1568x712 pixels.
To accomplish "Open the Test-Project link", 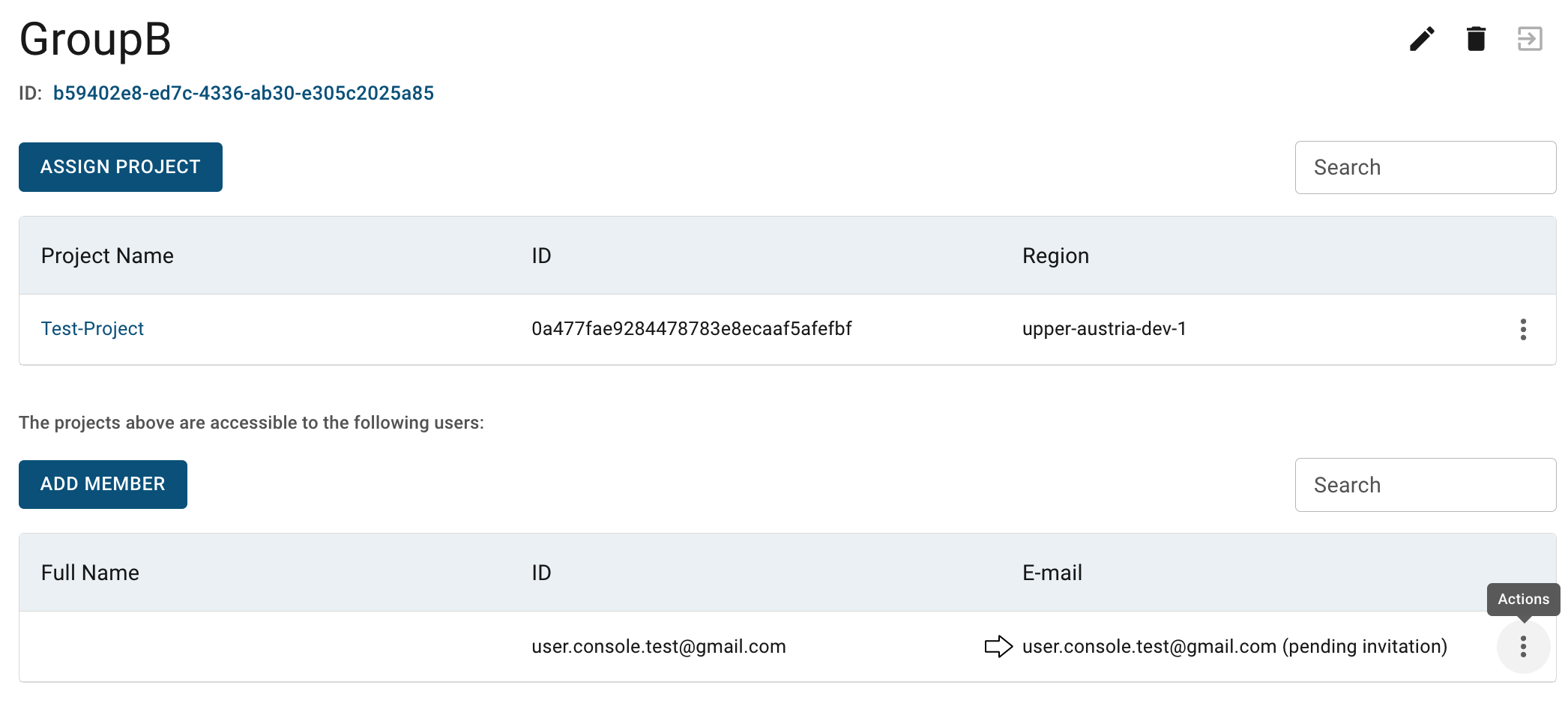I will [92, 329].
